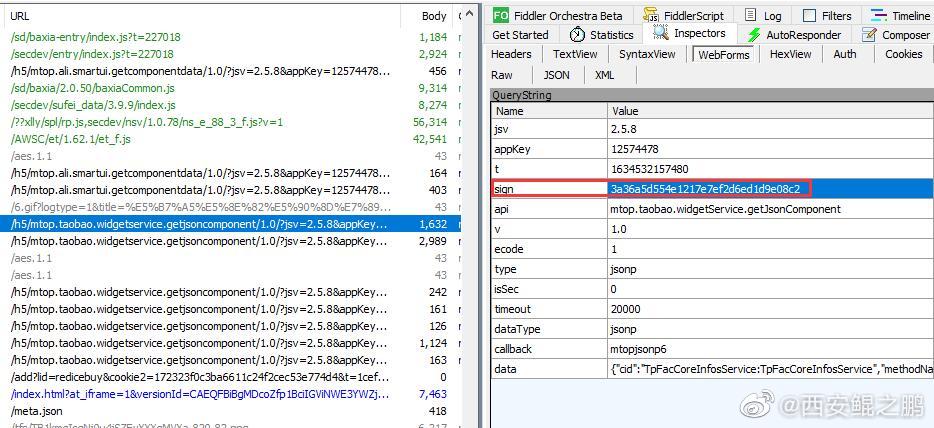The width and height of the screenshot is (934, 428).
Task: Open the Fiddler Orchestra Beta tab icon
Action: tap(501, 15)
